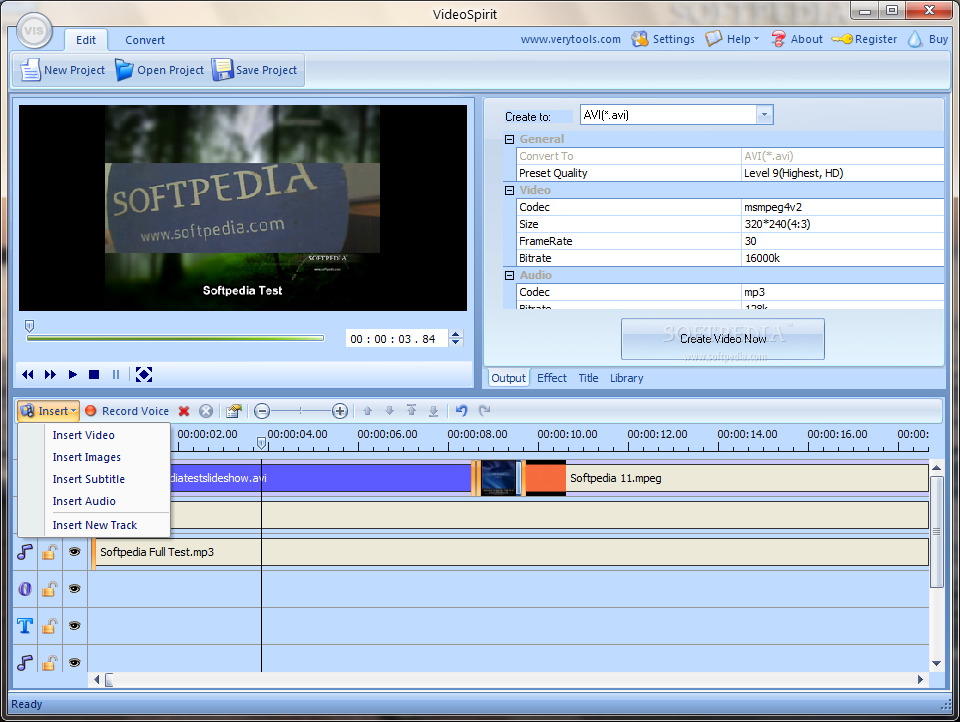Open the Create to format dropdown
The width and height of the screenshot is (960, 722).
(764, 115)
